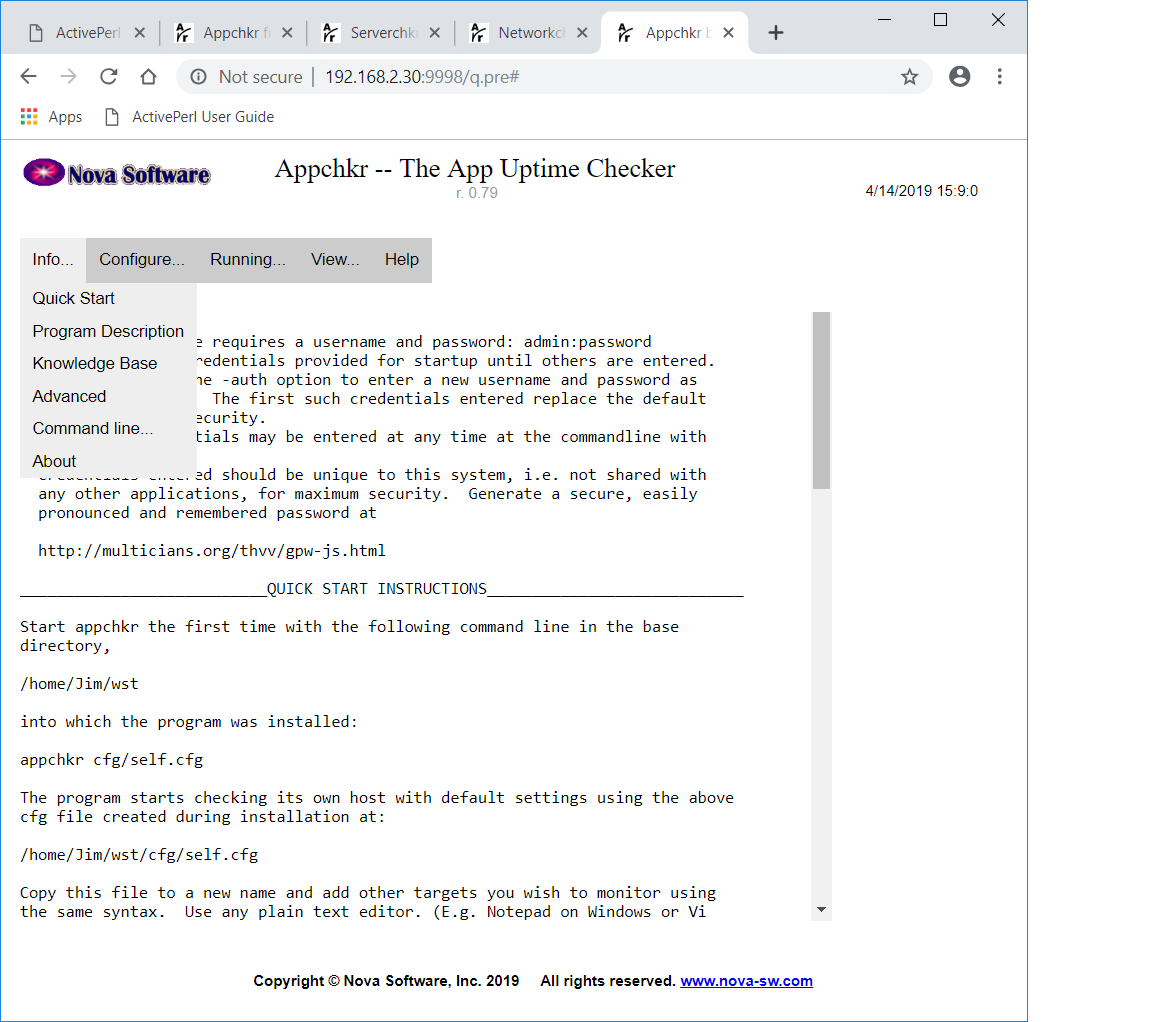Click the Appchkr Uptime Checker title
The image size is (1152, 1022).
[475, 169]
